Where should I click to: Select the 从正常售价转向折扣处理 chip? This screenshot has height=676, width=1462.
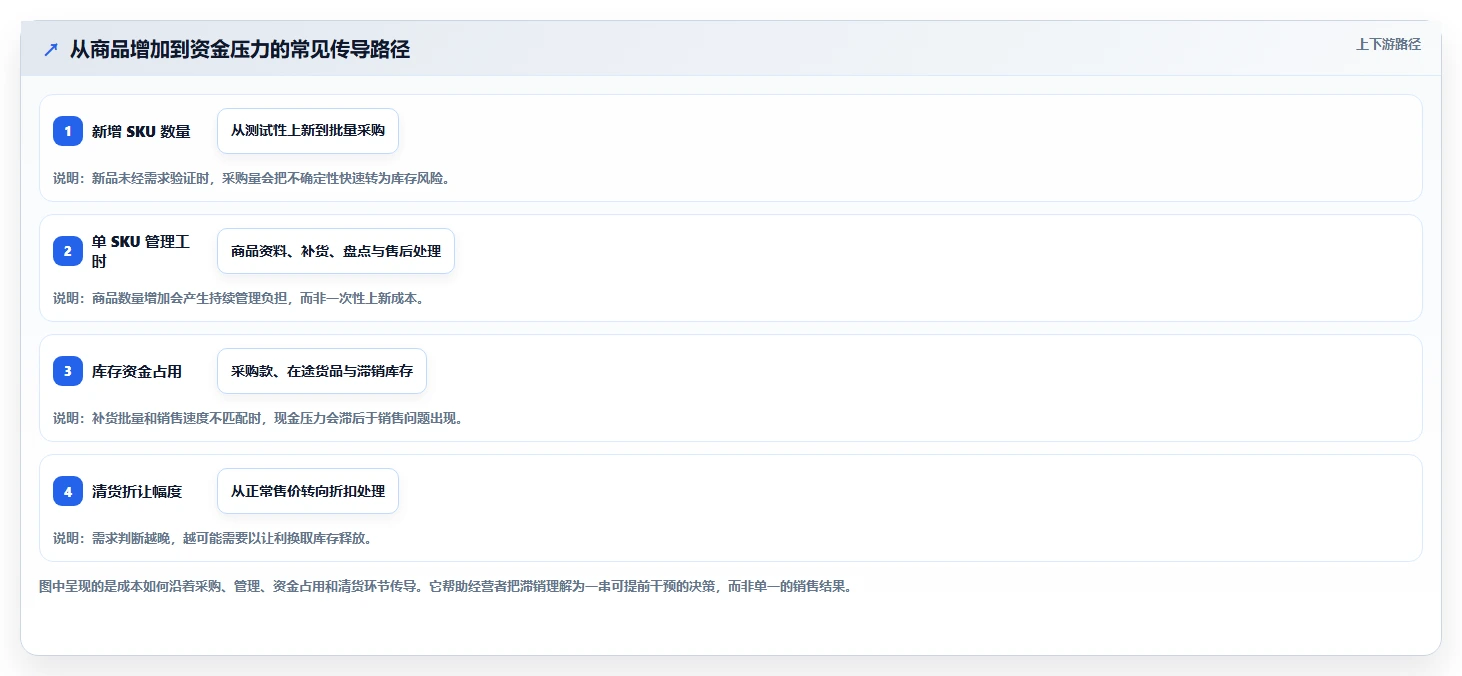tap(308, 491)
